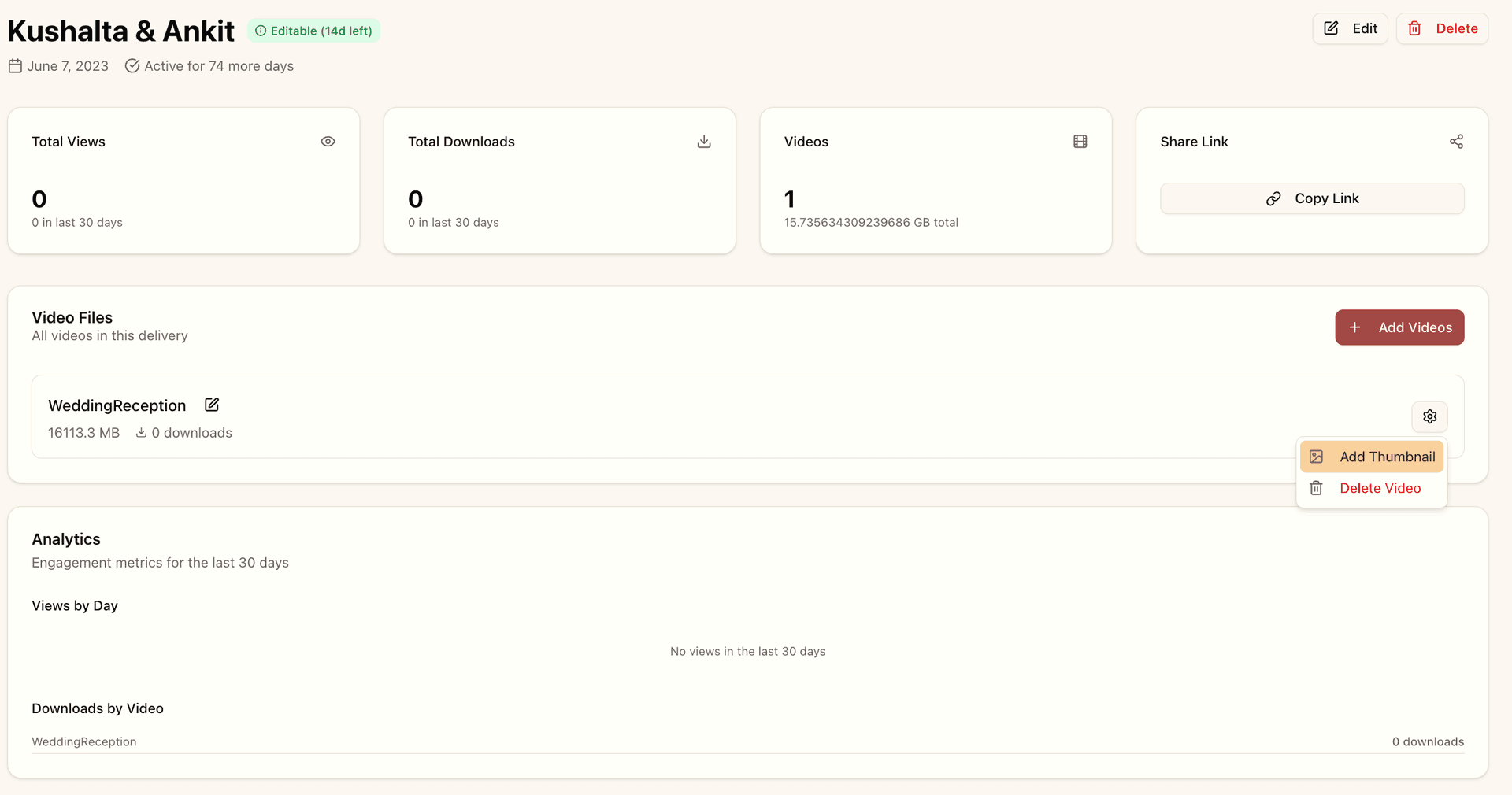Click the Editable (14d left) badge

[x=314, y=31]
